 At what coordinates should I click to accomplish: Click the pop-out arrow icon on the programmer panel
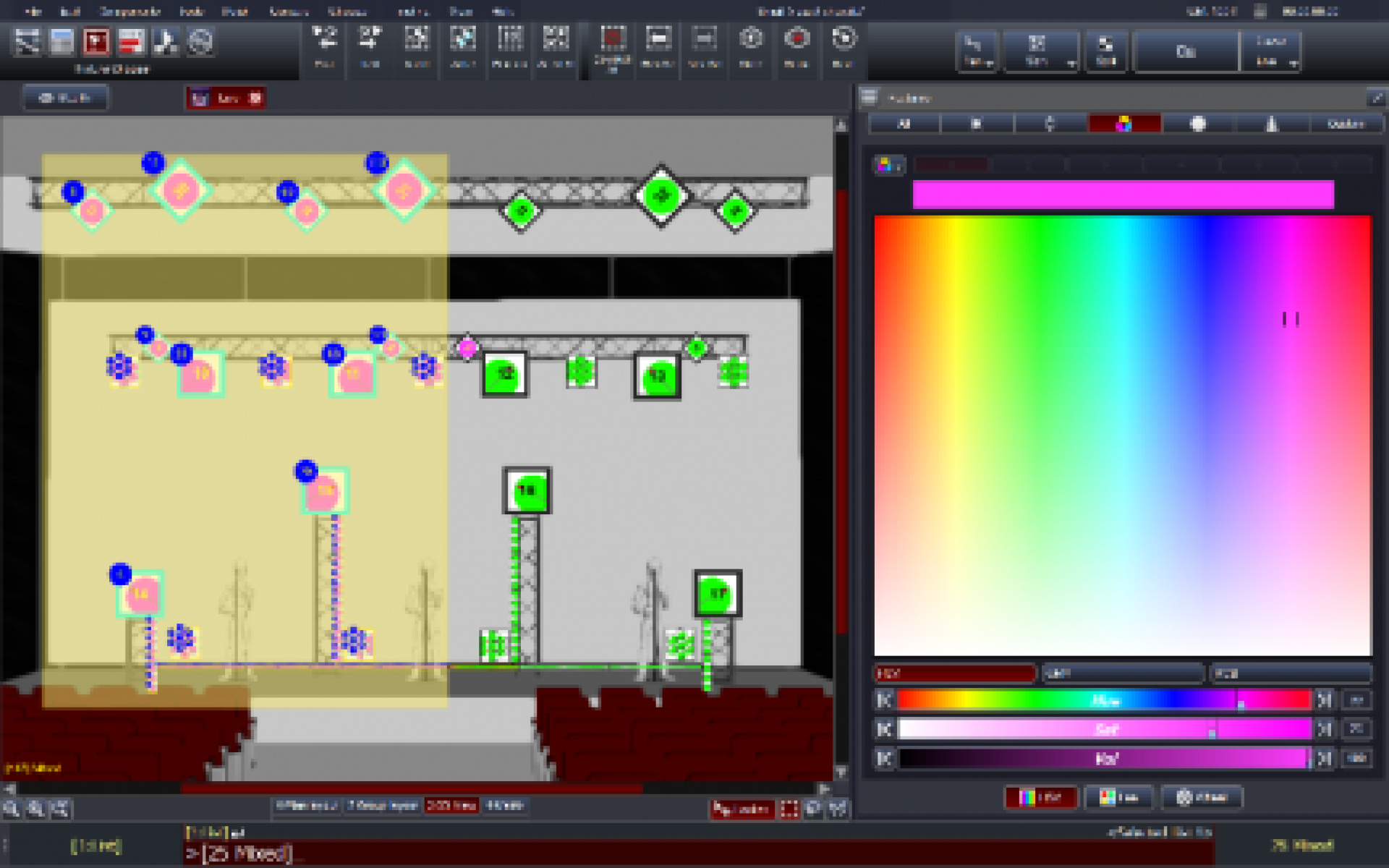coord(1375,97)
